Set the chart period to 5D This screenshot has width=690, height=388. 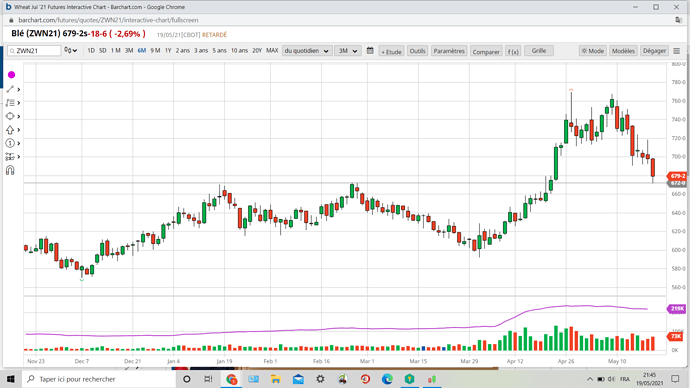[x=103, y=51]
